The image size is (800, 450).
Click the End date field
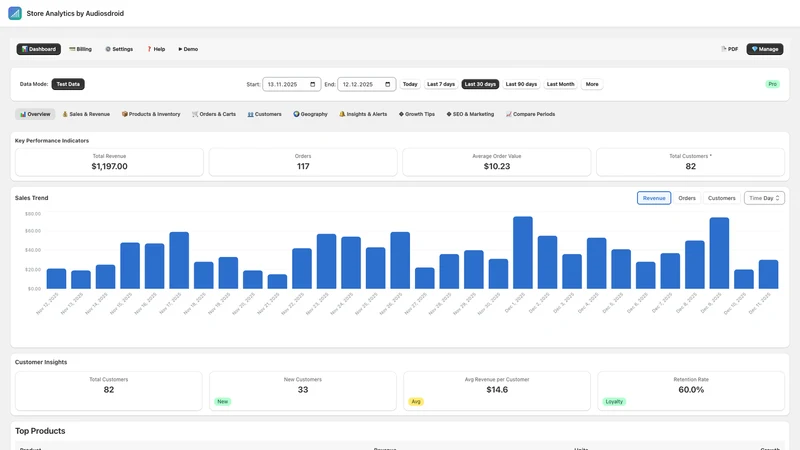366,84
